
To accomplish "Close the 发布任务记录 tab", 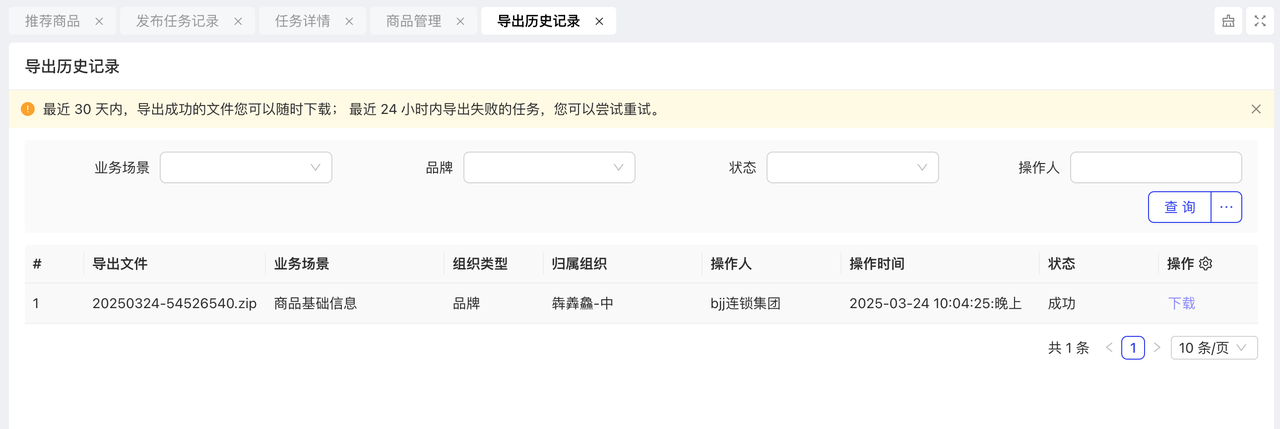I will click(x=237, y=21).
